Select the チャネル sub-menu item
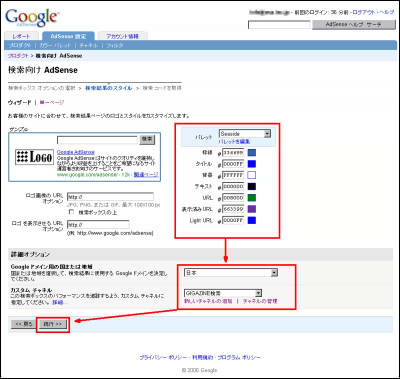This screenshot has height=379, width=400. pos(89,45)
